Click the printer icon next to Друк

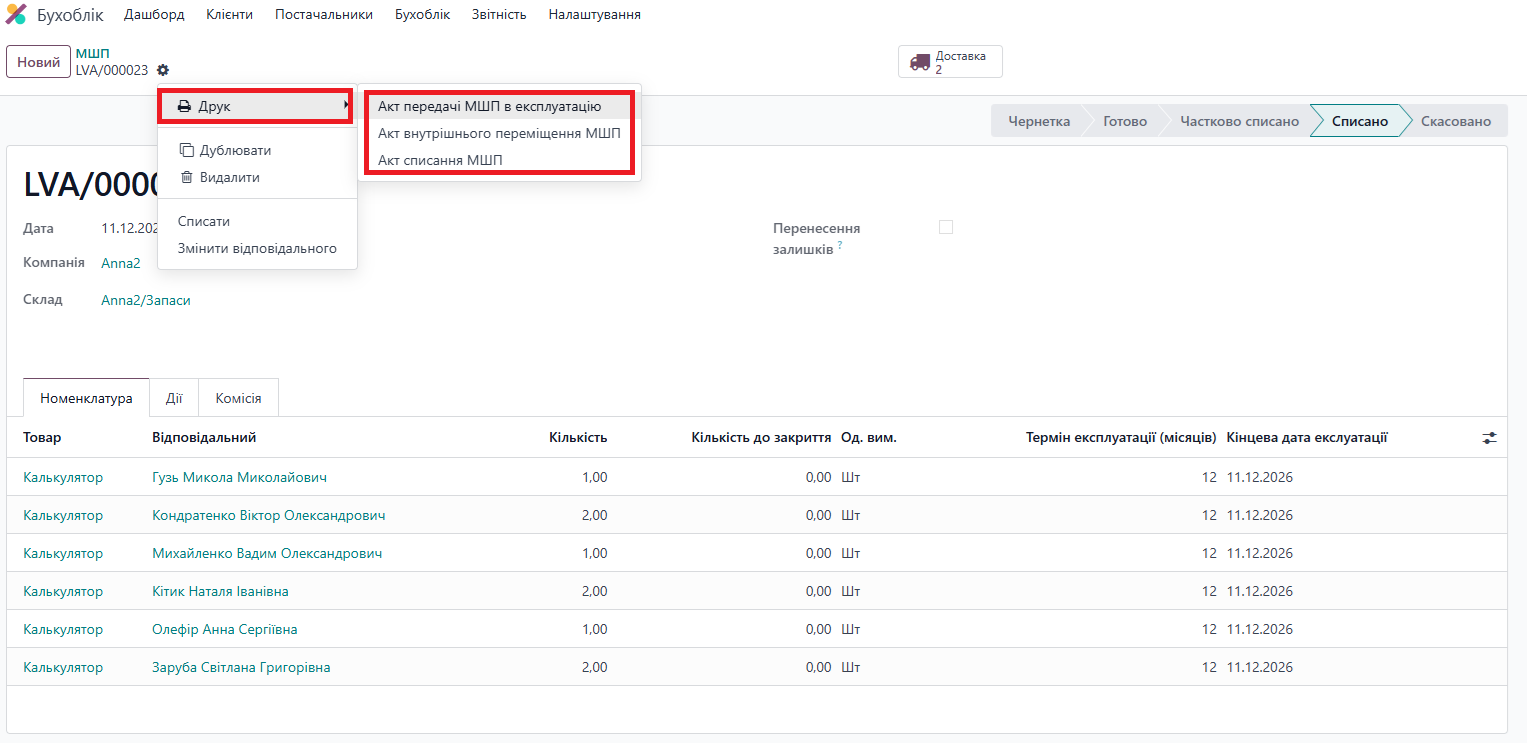click(184, 106)
